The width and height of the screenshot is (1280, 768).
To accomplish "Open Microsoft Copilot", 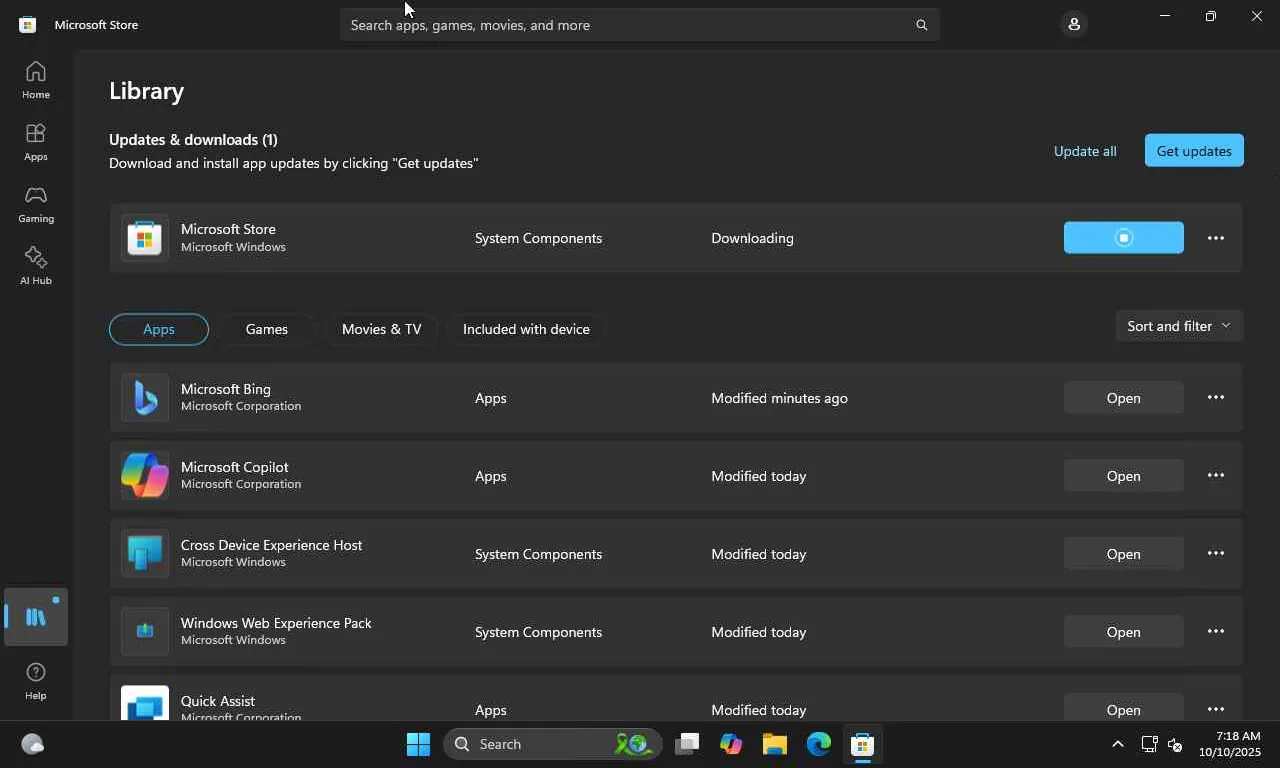I will pos(1124,476).
